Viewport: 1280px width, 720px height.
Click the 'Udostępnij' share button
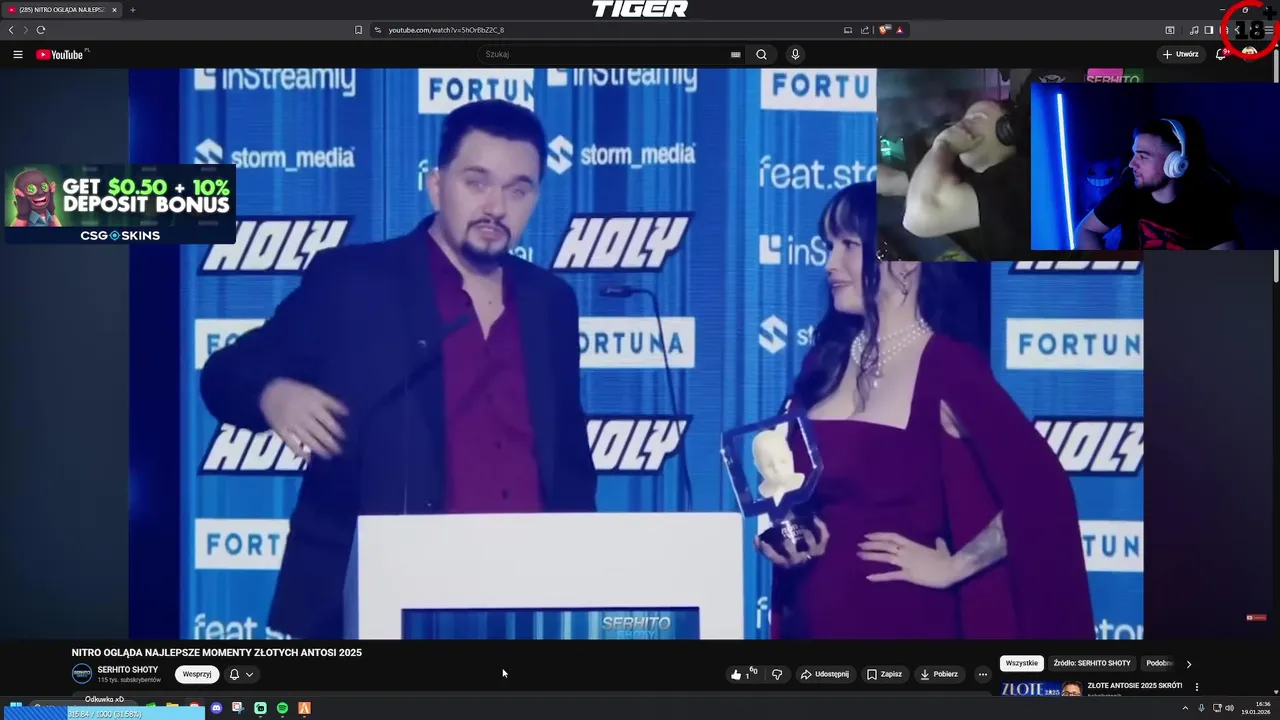tap(825, 674)
